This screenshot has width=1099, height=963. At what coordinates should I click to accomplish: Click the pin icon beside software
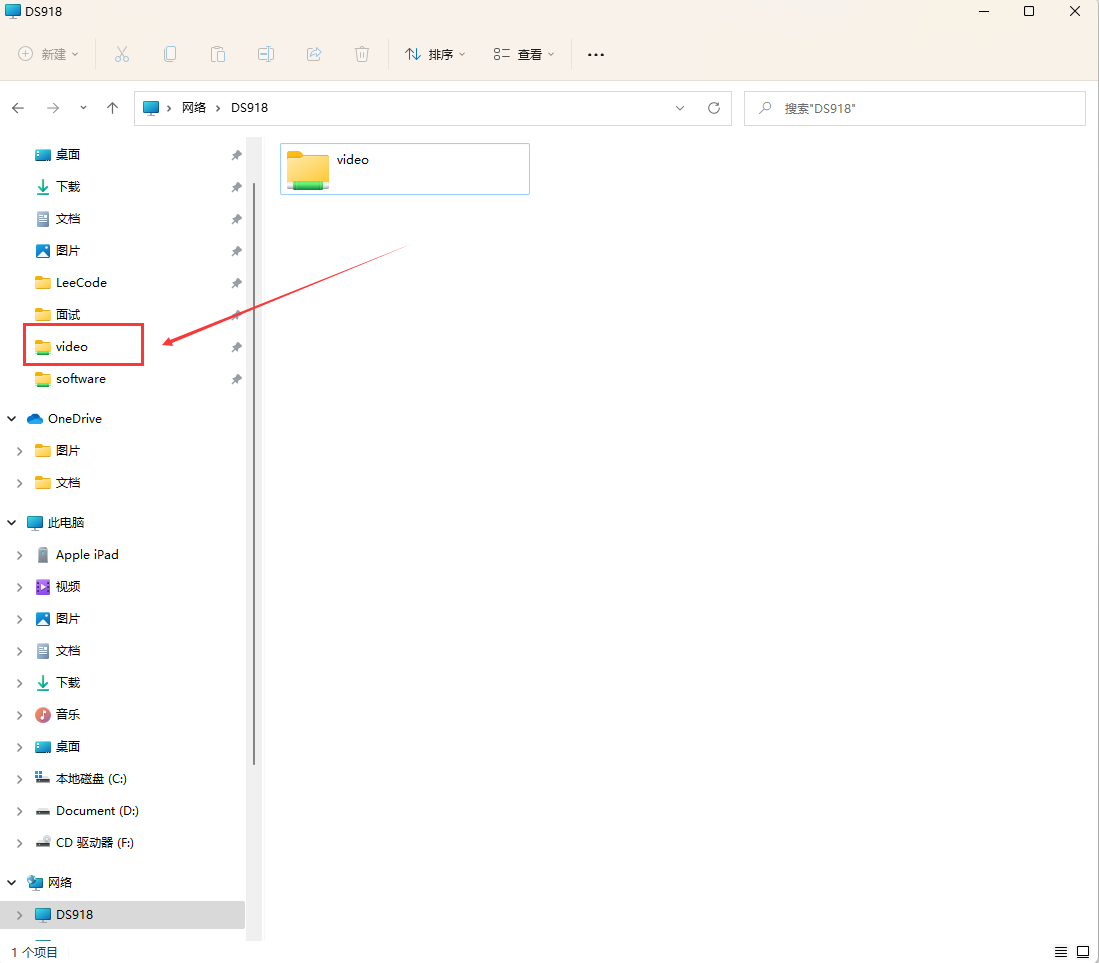pos(237,379)
